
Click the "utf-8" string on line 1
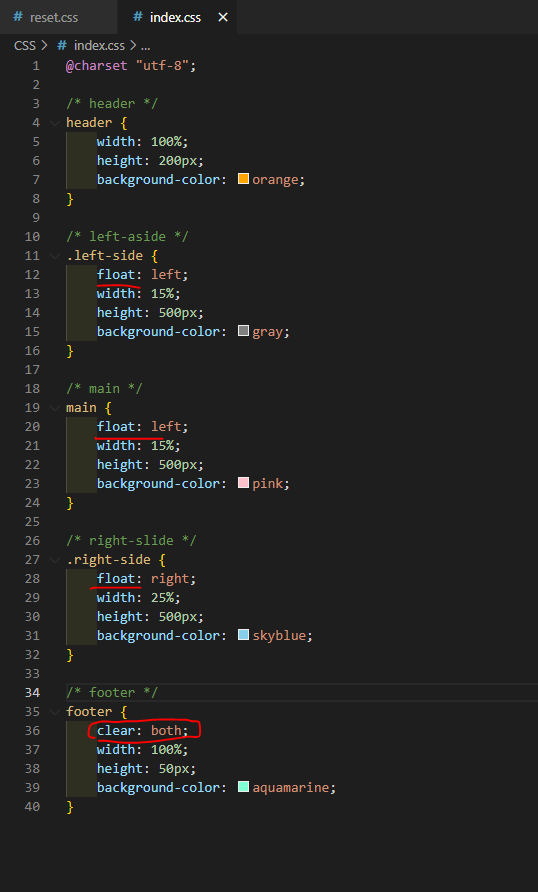point(162,65)
